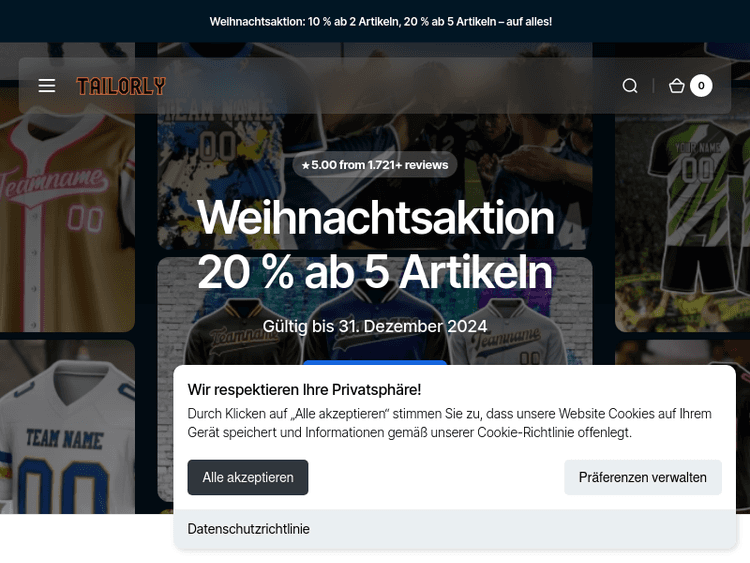
Task: Open the hamburger navigation menu
Action: [x=47, y=86]
